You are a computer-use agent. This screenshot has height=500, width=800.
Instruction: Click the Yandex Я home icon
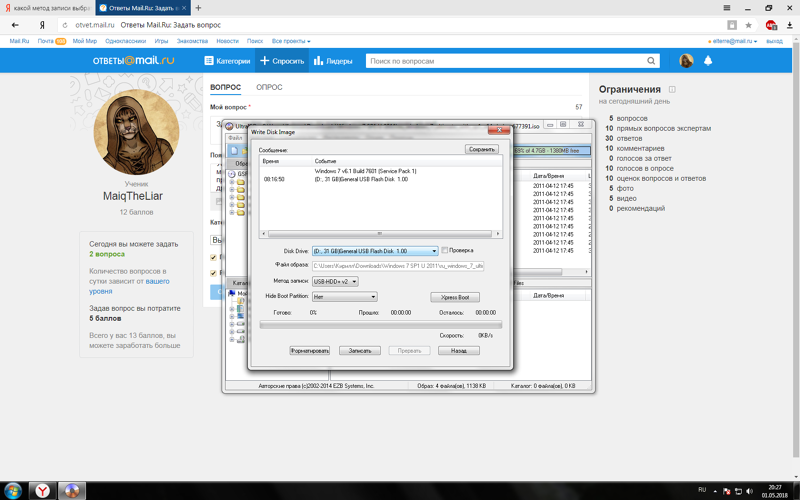pyautogui.click(x=42, y=25)
